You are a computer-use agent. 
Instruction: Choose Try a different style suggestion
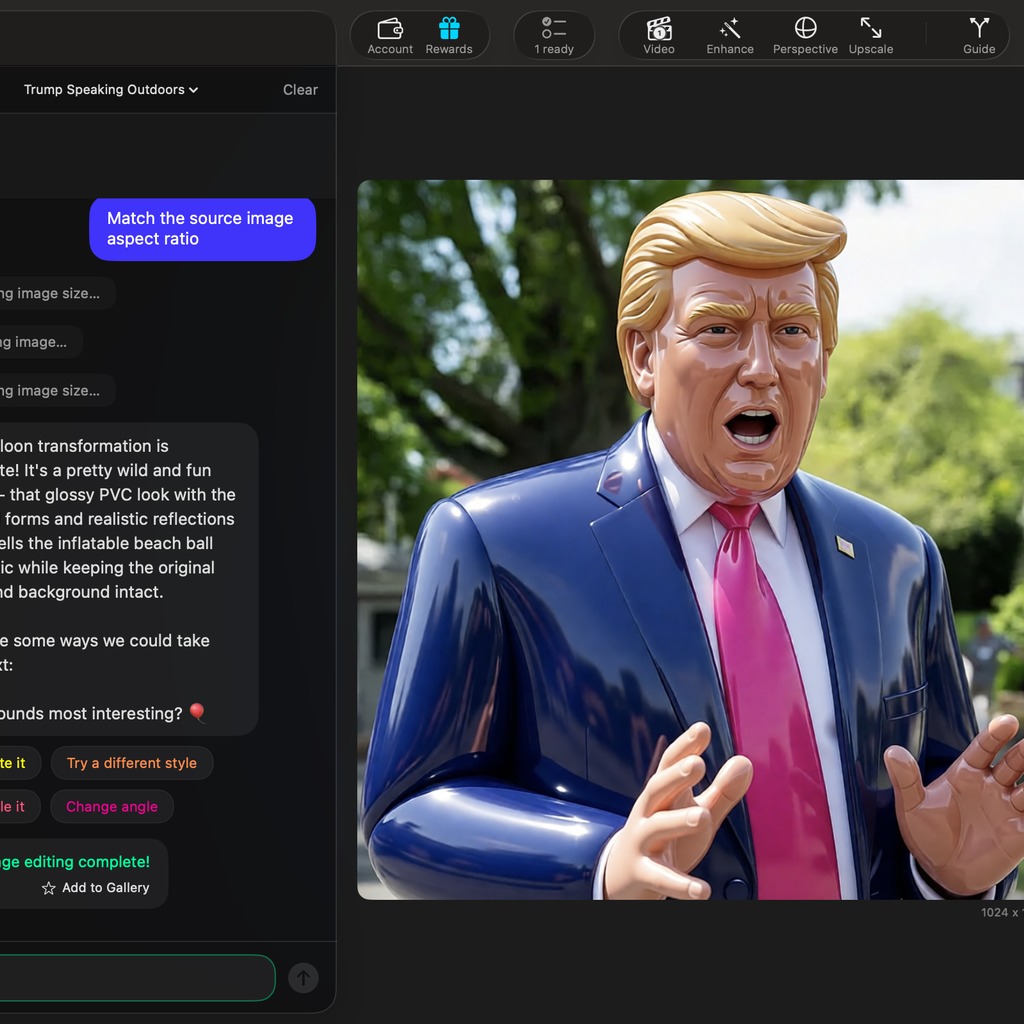[x=132, y=763]
